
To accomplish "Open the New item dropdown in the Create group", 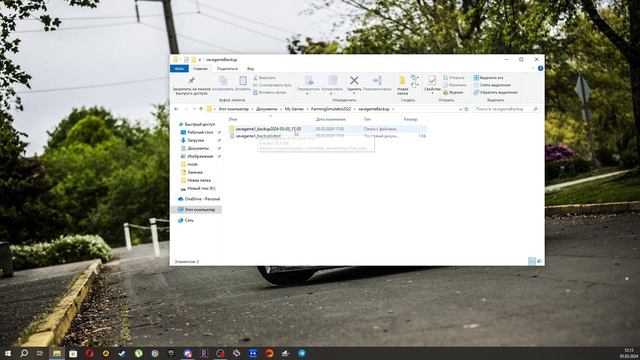I will pos(415,78).
